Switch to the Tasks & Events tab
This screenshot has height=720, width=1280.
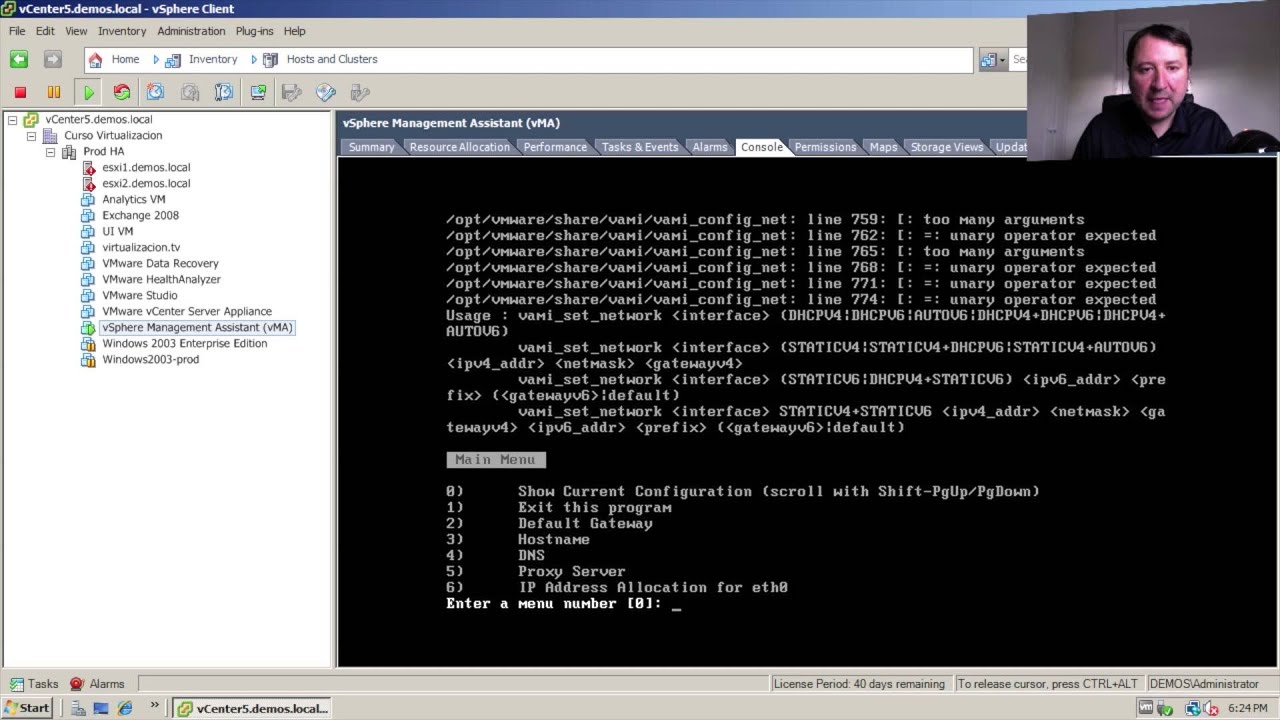(640, 147)
